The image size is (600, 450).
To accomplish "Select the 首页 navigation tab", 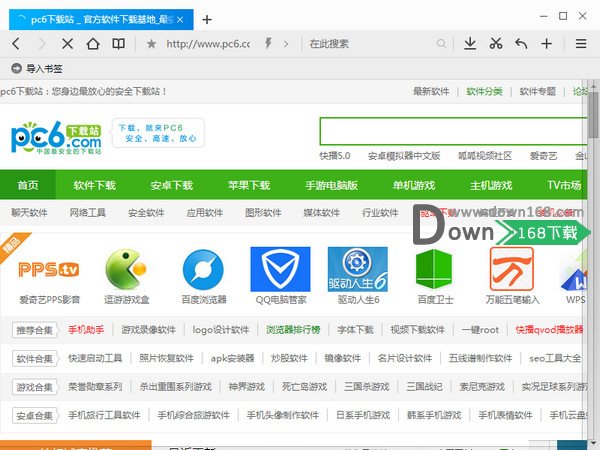I will click(x=28, y=185).
